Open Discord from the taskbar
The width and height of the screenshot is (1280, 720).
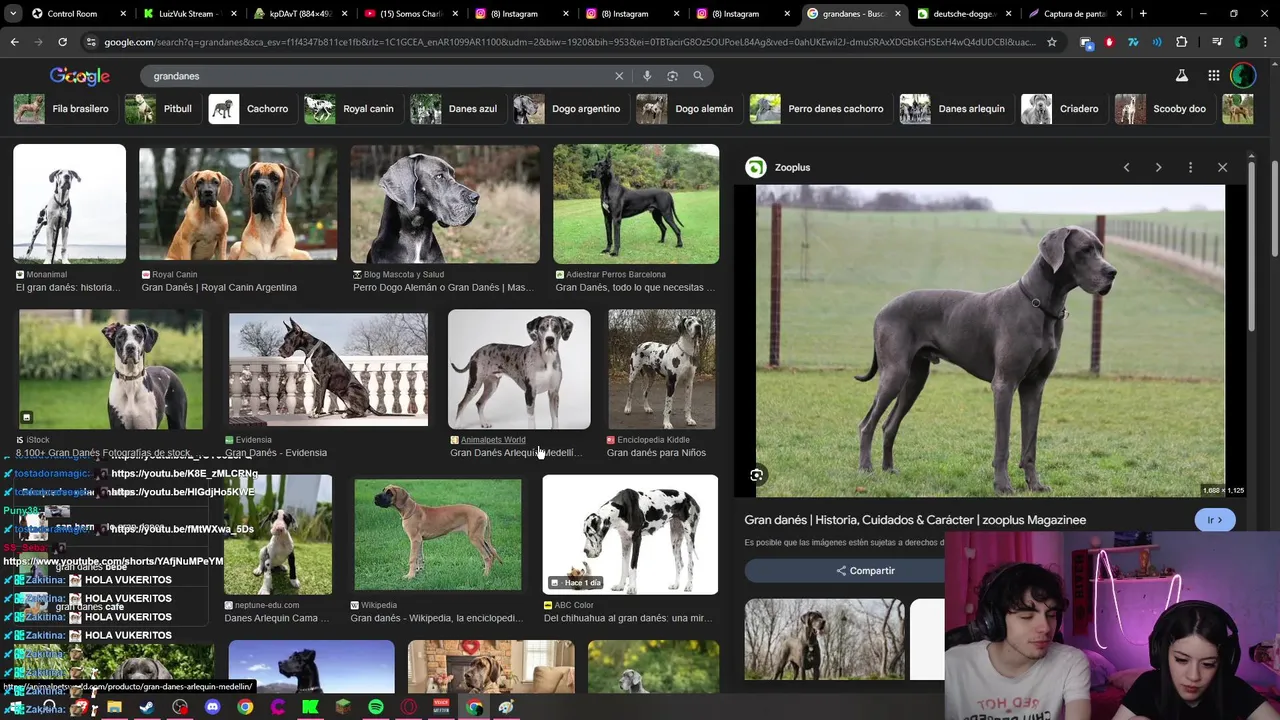click(x=212, y=707)
